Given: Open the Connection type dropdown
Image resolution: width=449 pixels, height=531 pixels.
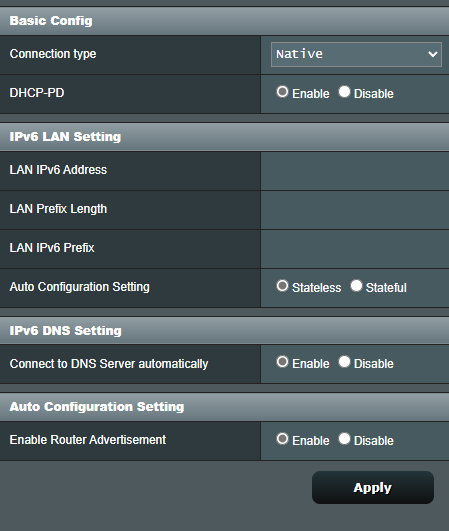Looking at the screenshot, I should click(356, 54).
